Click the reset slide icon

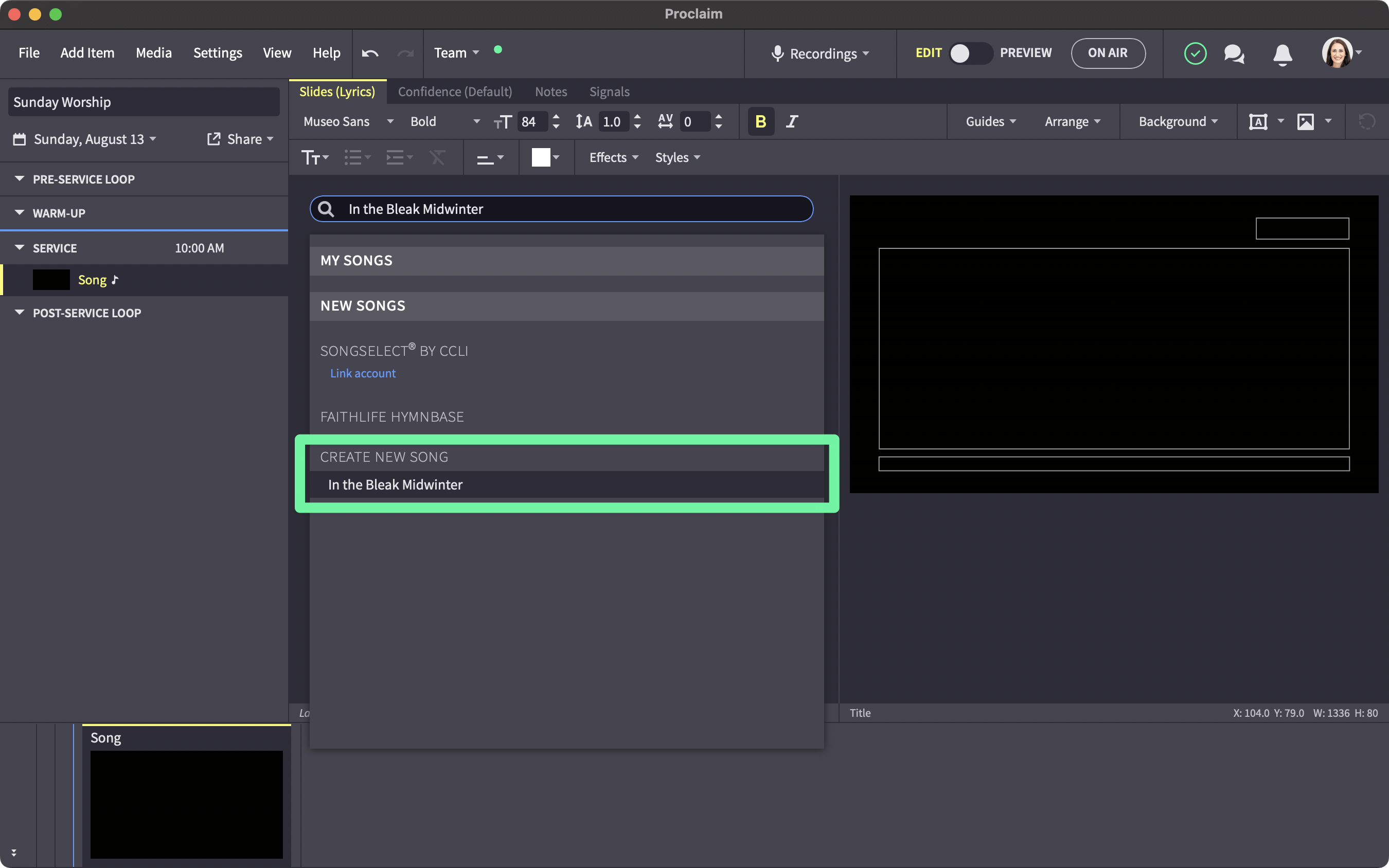(x=1366, y=122)
